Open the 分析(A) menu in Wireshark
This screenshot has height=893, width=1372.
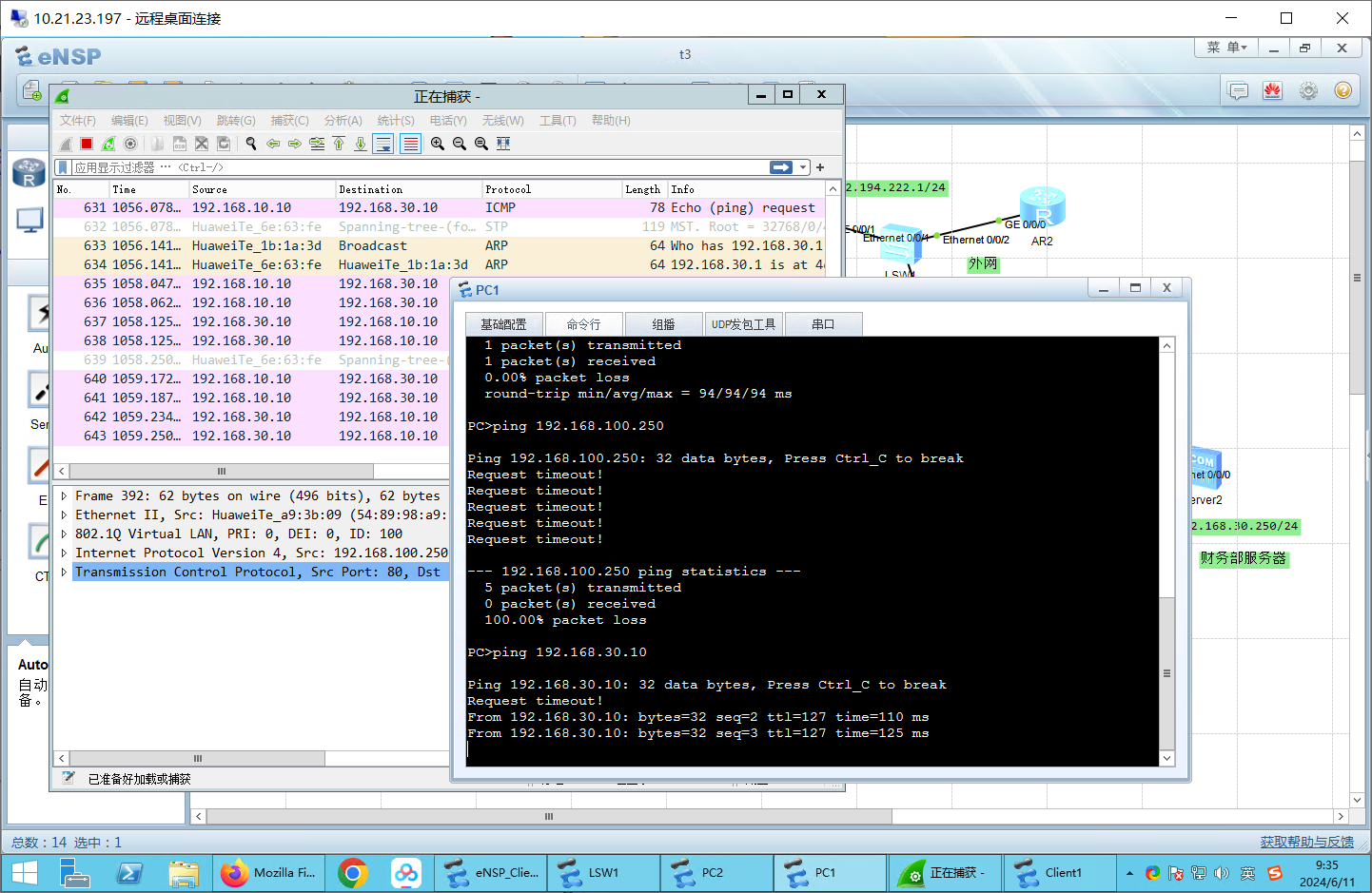(343, 121)
